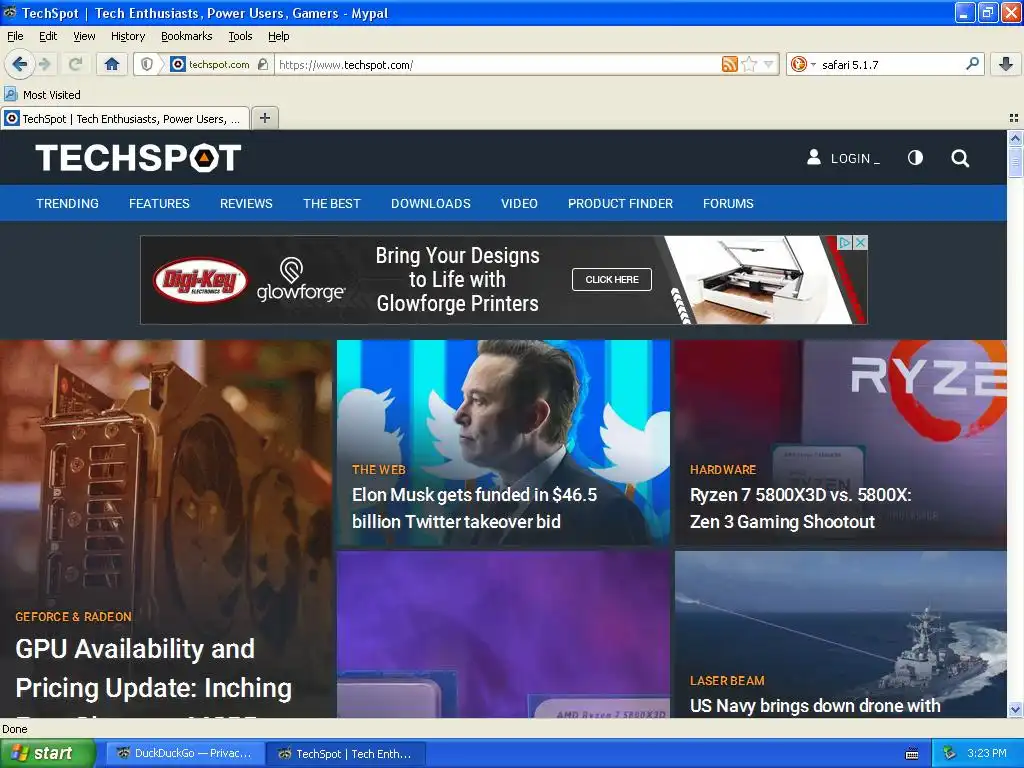Click the tab groups grid icon
Screen dimensions: 1024x768
1014,118
